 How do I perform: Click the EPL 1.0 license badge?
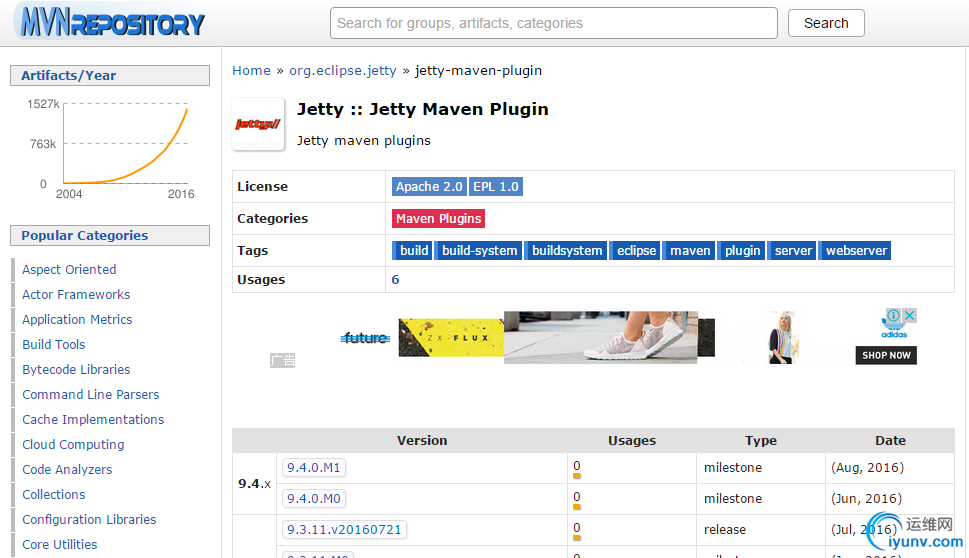[496, 187]
